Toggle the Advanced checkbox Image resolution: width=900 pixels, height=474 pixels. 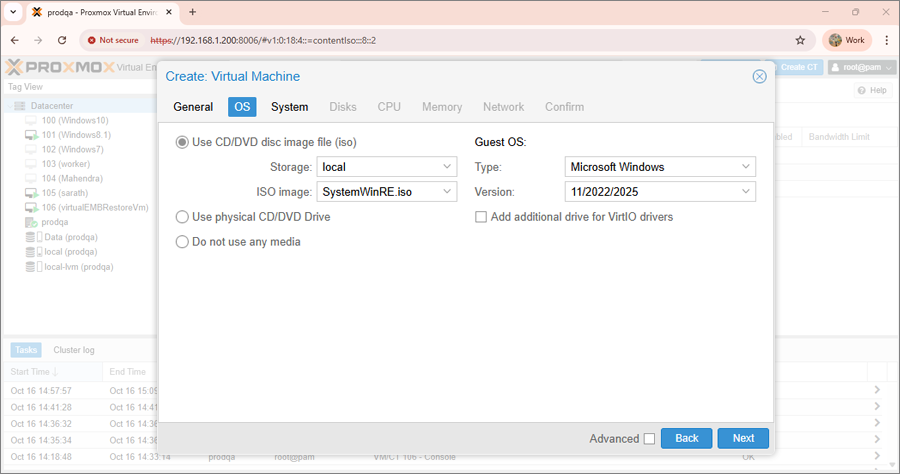[649, 438]
